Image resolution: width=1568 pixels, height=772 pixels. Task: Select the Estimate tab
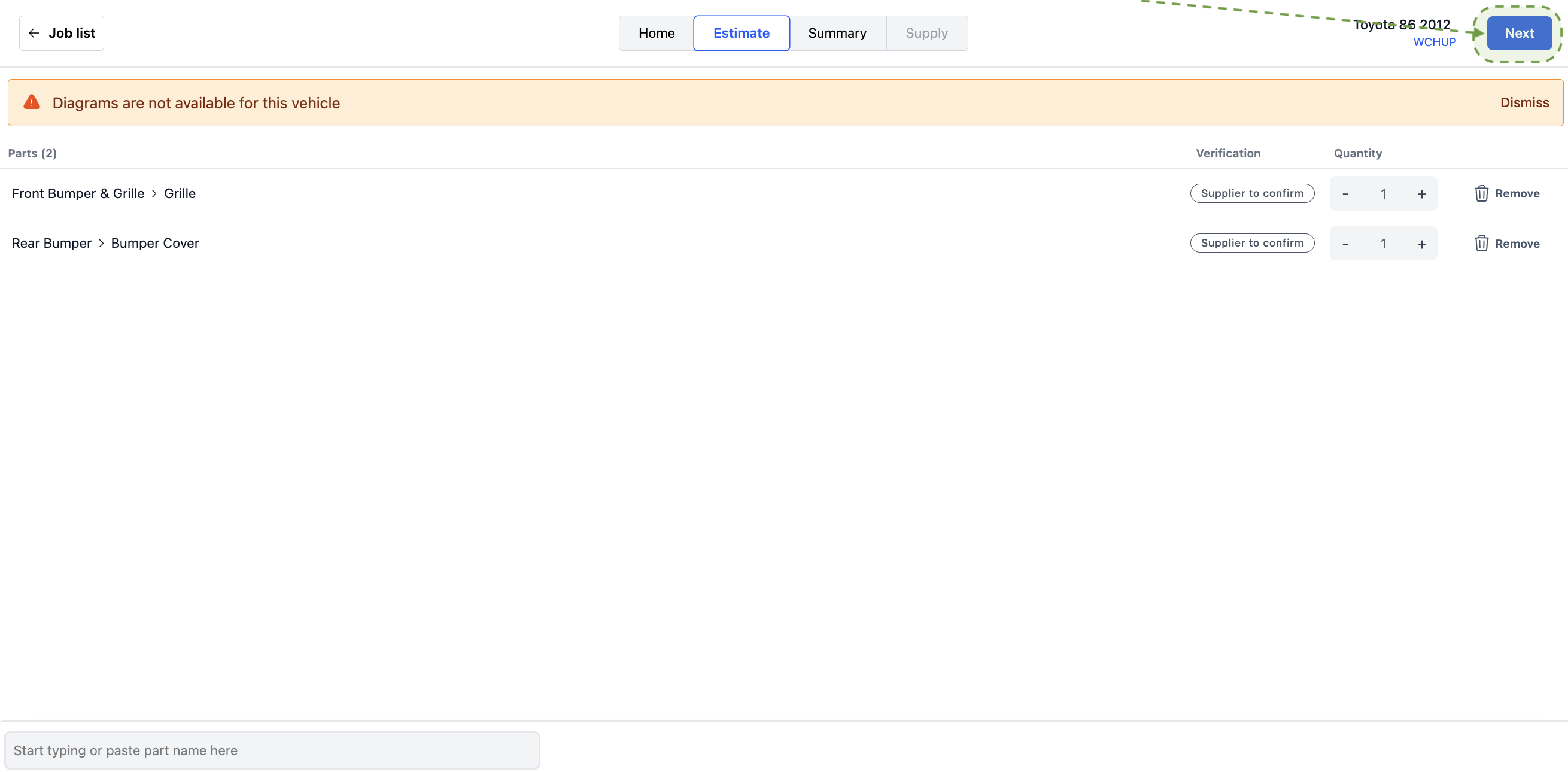(x=742, y=33)
